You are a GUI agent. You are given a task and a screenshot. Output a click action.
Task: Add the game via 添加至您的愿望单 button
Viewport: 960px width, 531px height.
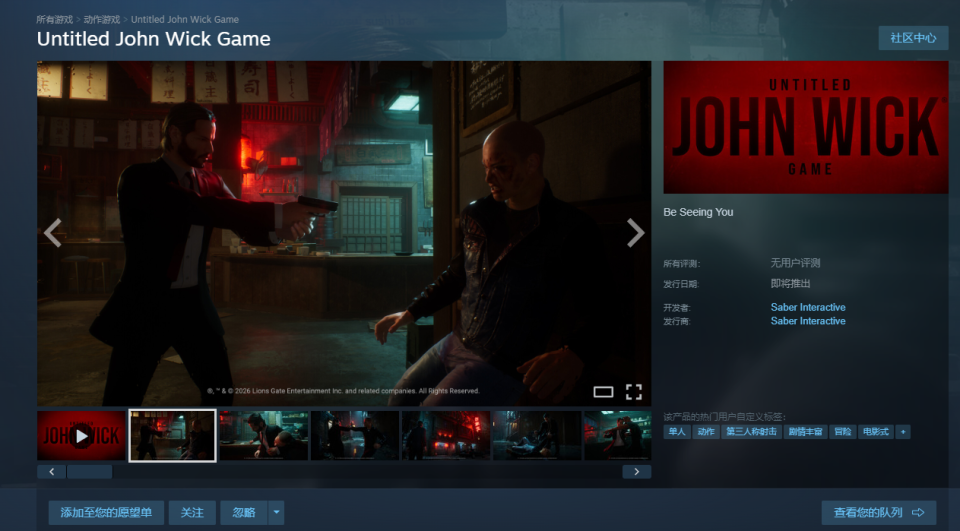click(106, 513)
